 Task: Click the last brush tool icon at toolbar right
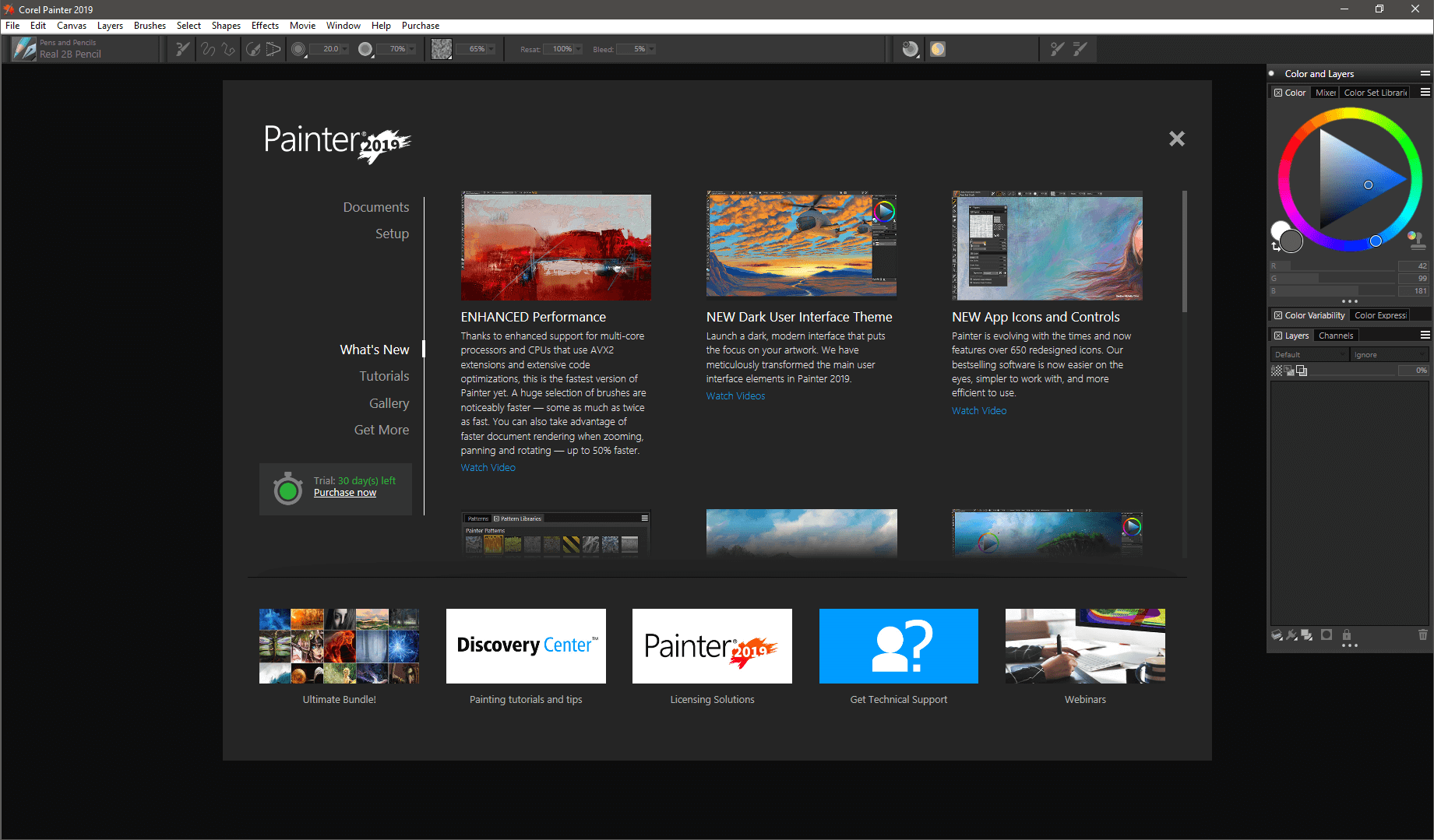1080,49
